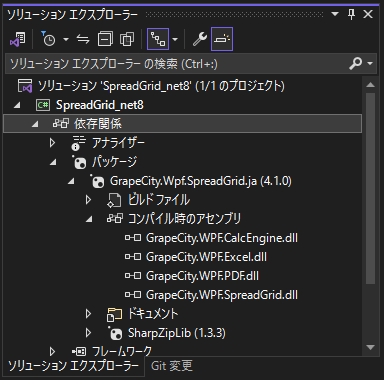Toggle the Preview Selected Items button
This screenshot has height=380, width=384.
tap(222, 39)
